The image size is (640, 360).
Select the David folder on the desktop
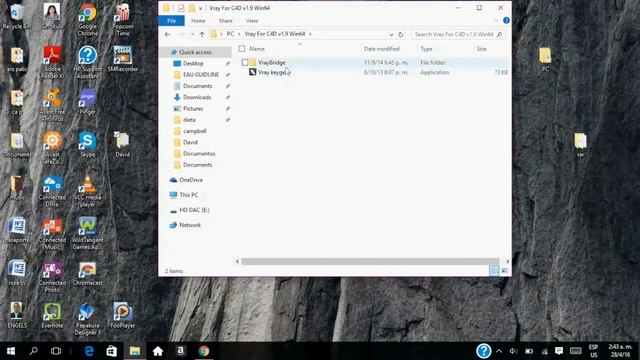(122, 144)
